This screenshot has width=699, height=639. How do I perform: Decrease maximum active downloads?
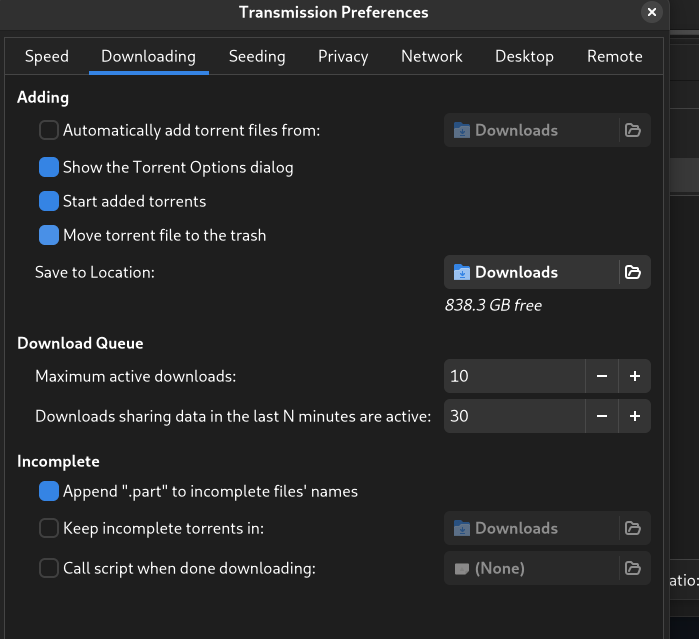pyautogui.click(x=602, y=376)
